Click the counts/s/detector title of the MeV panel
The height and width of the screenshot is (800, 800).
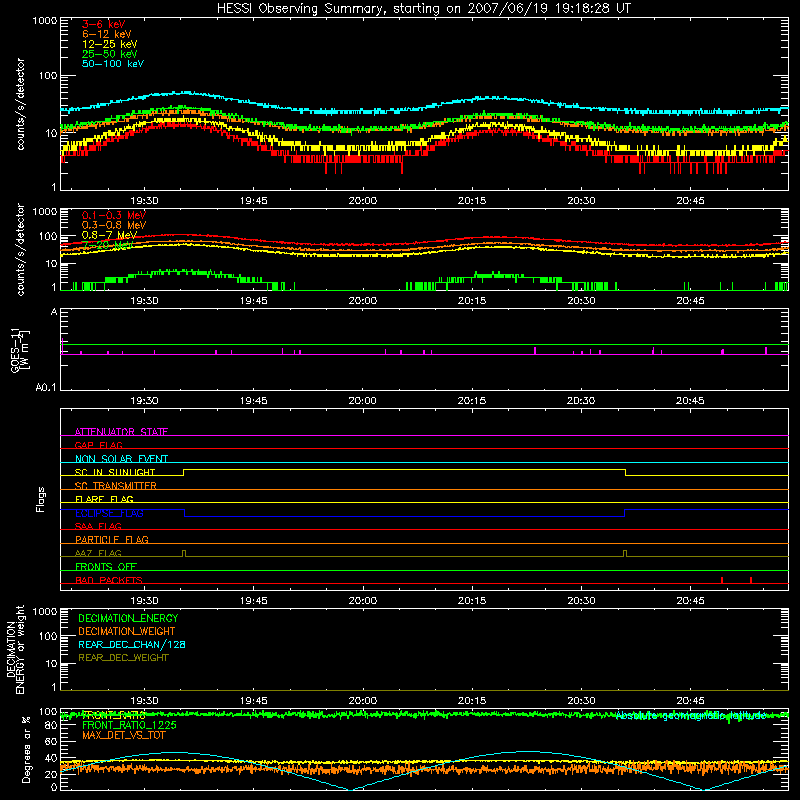pyautogui.click(x=20, y=249)
